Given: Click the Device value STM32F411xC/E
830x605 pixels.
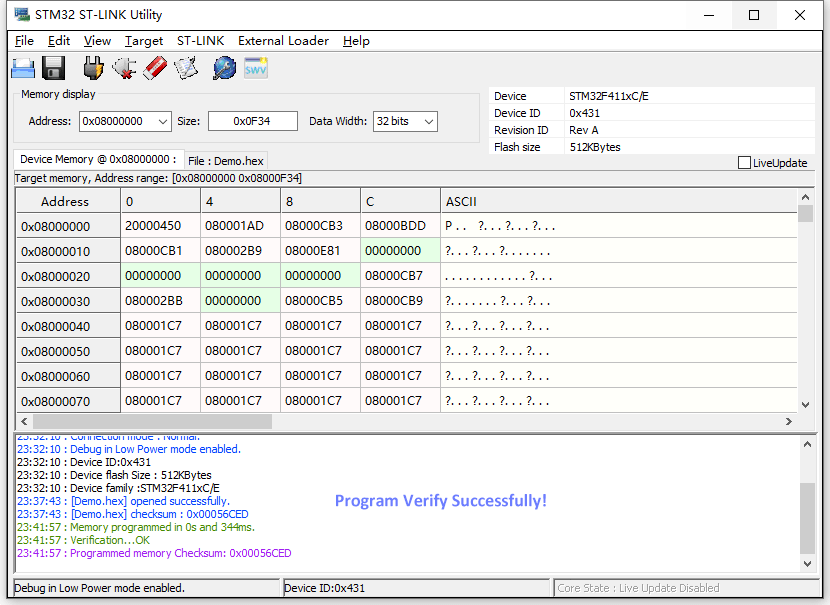Looking at the screenshot, I should tap(609, 96).
